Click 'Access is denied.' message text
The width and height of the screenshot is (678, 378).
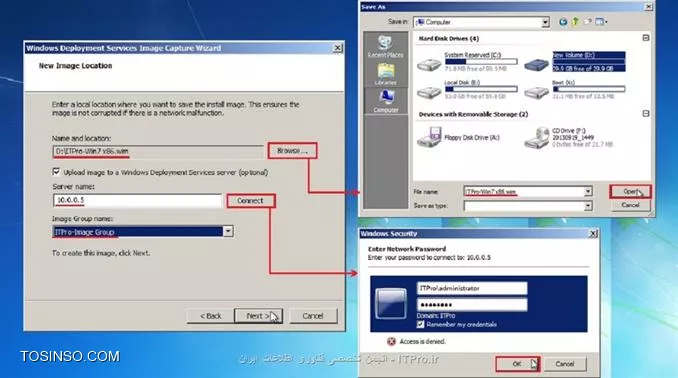[422, 341]
